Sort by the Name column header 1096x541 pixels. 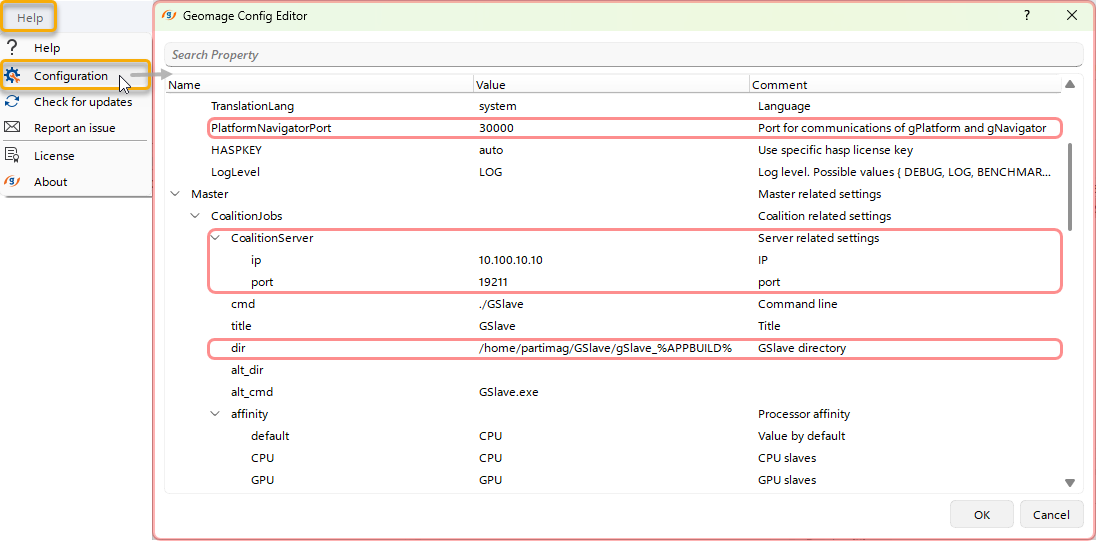(x=319, y=85)
